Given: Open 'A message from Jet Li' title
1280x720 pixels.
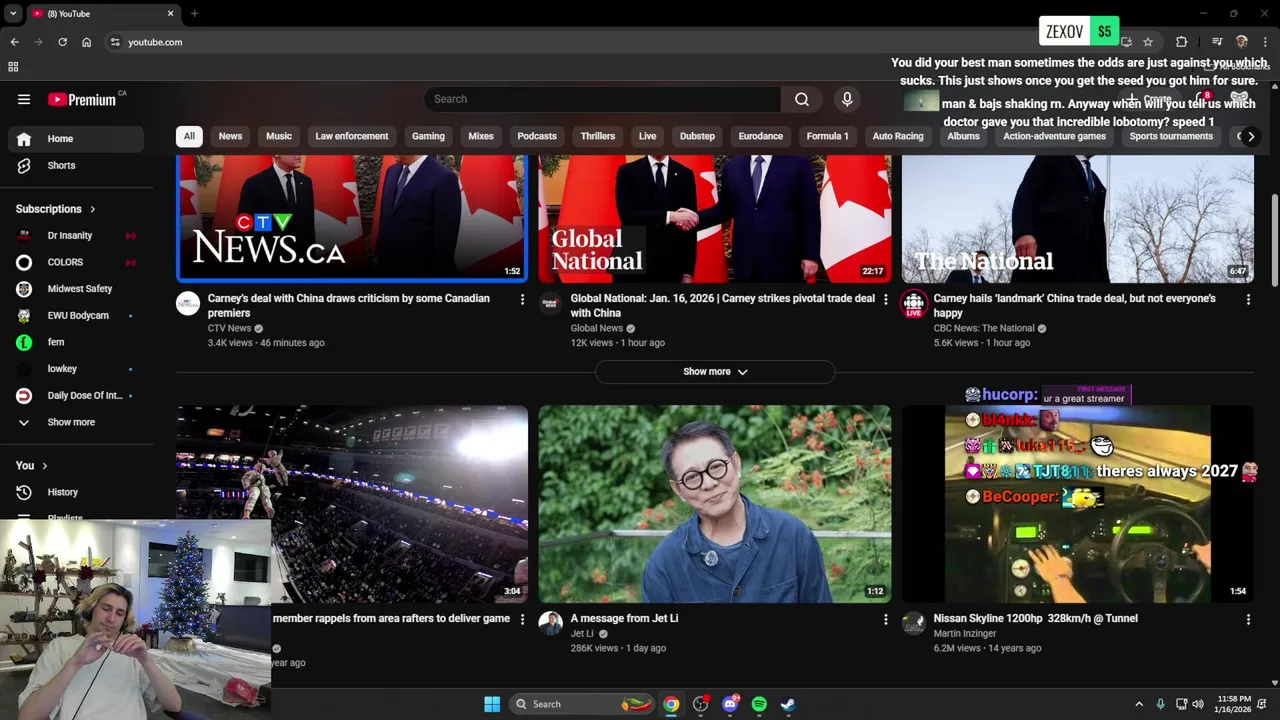Looking at the screenshot, I should [624, 618].
